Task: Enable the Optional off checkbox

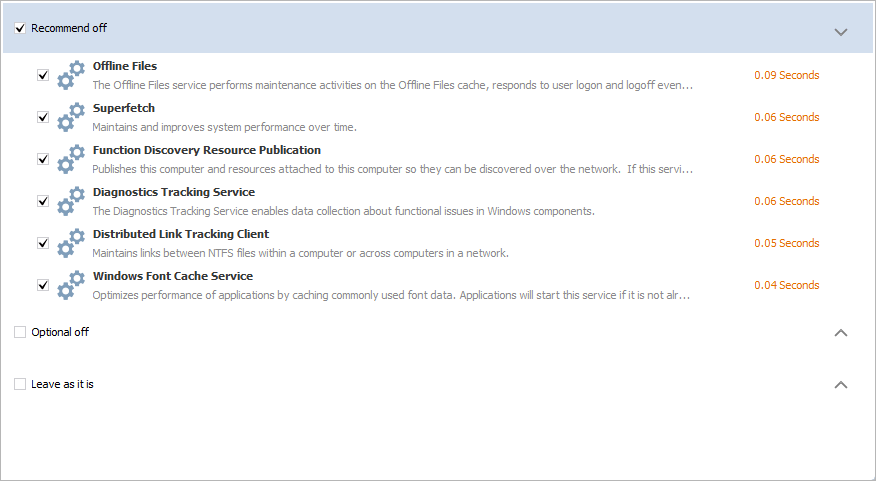Action: 20,332
